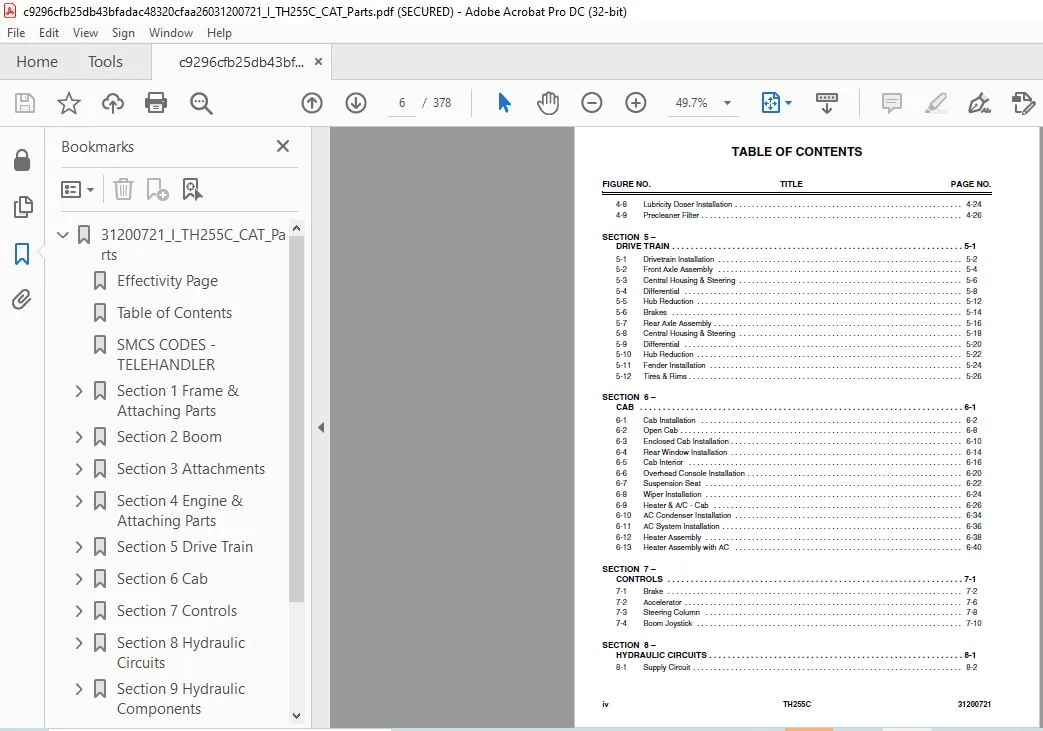Open the Table of Contents bookmark
Screen dimensions: 1043x731
click(174, 313)
